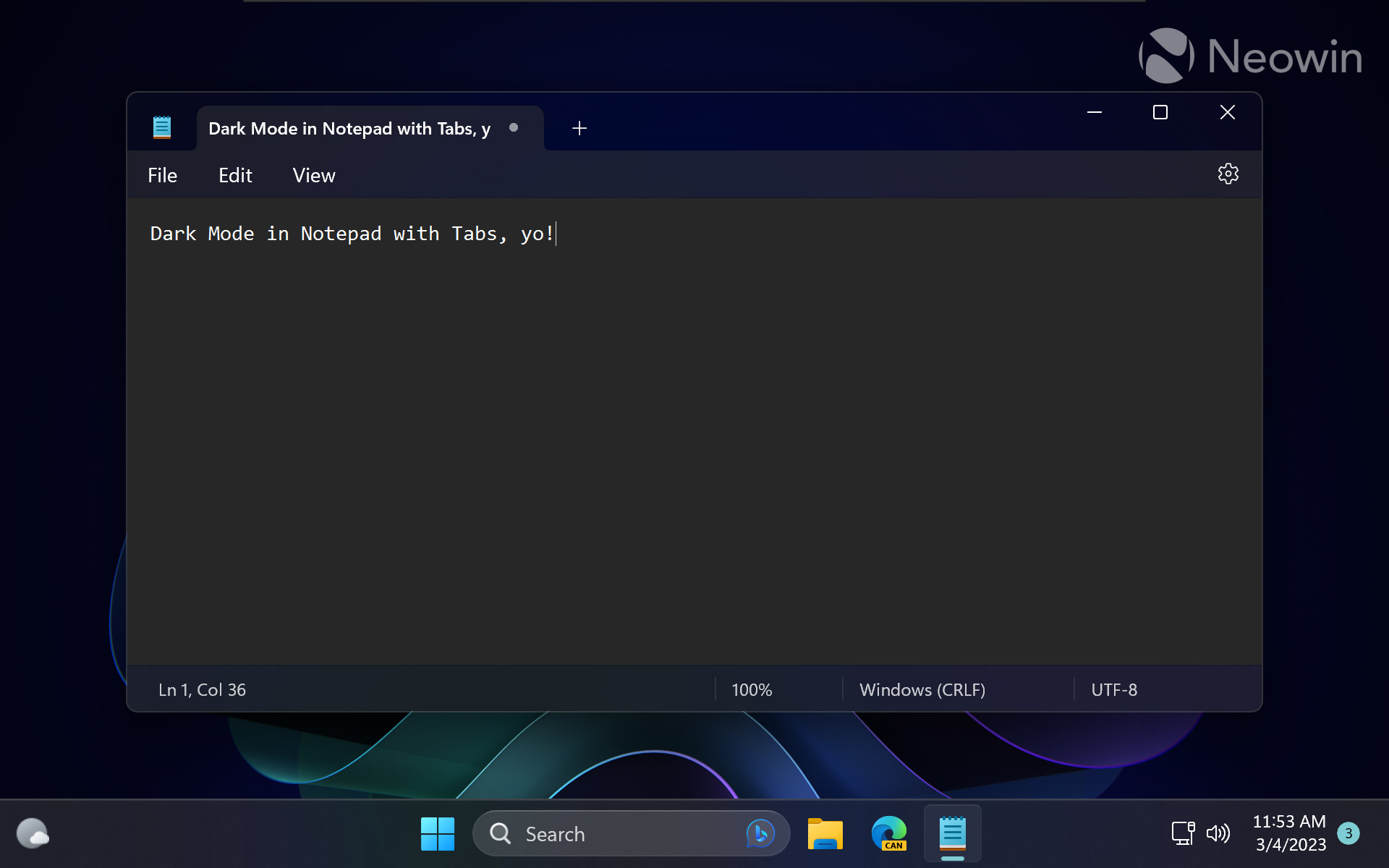Open network status tray icon

[1183, 833]
